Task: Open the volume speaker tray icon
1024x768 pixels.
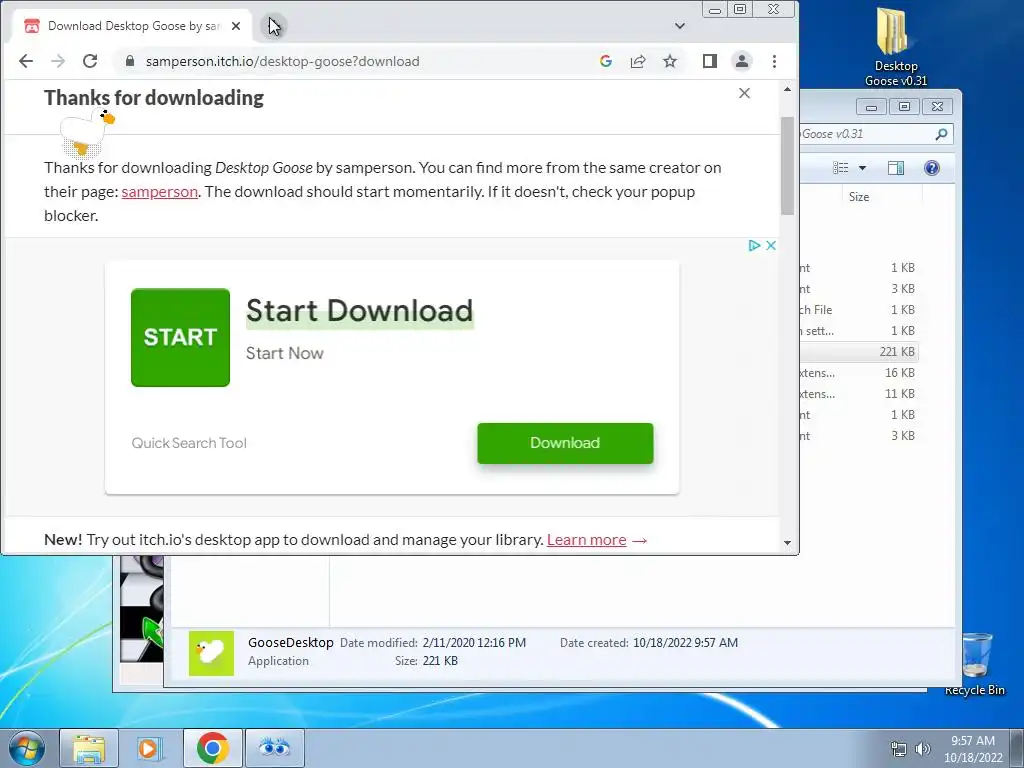Action: (923, 749)
